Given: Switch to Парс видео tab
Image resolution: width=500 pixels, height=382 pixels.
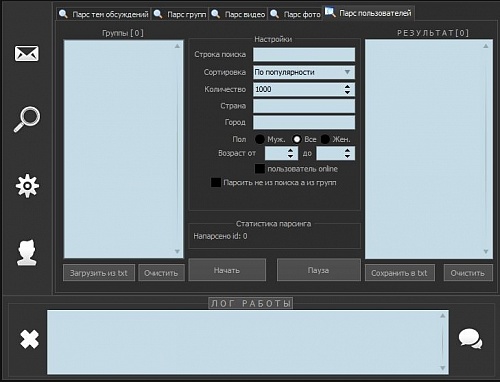Looking at the screenshot, I should [x=238, y=14].
